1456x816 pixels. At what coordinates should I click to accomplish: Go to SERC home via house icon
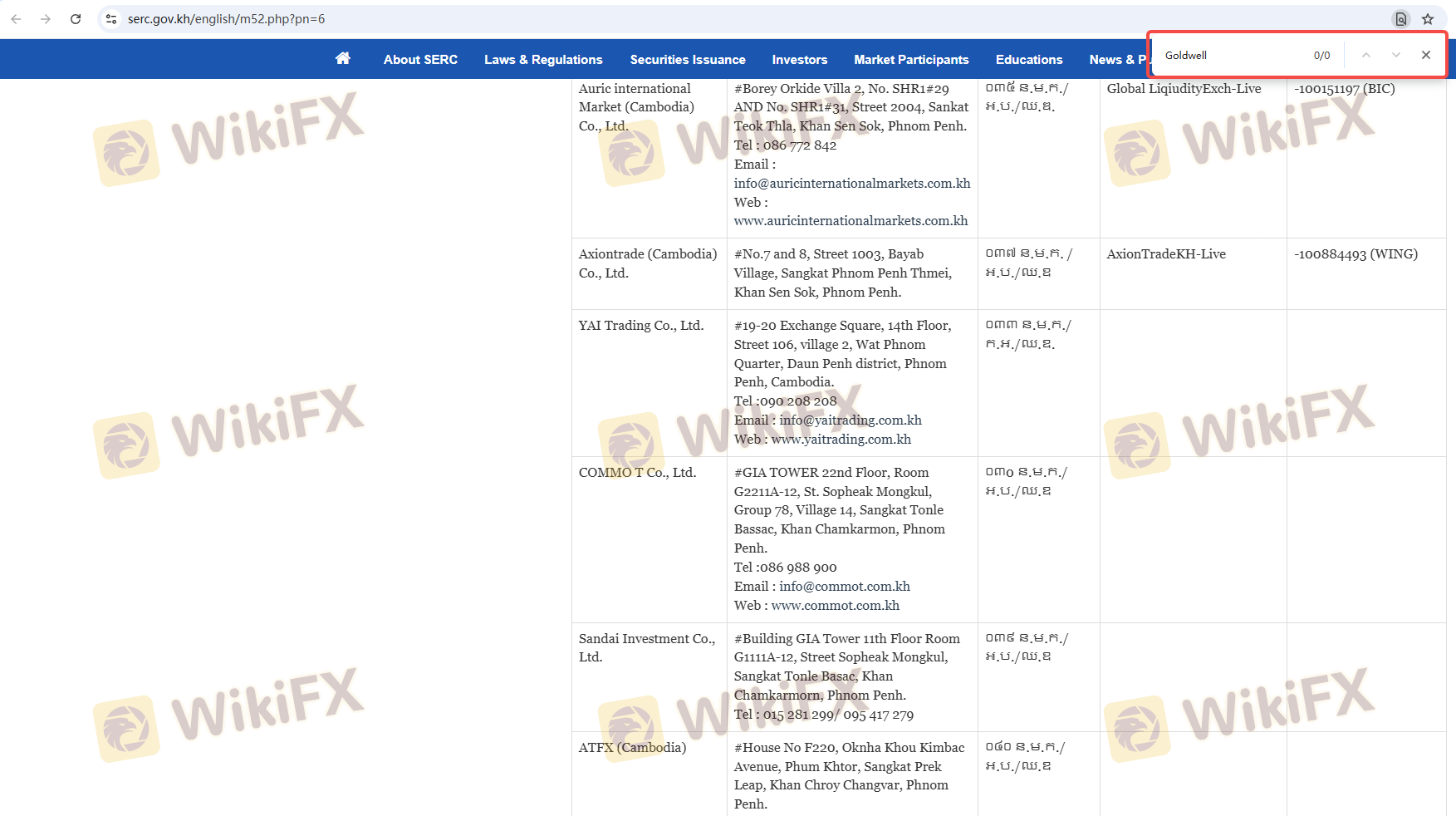[343, 58]
